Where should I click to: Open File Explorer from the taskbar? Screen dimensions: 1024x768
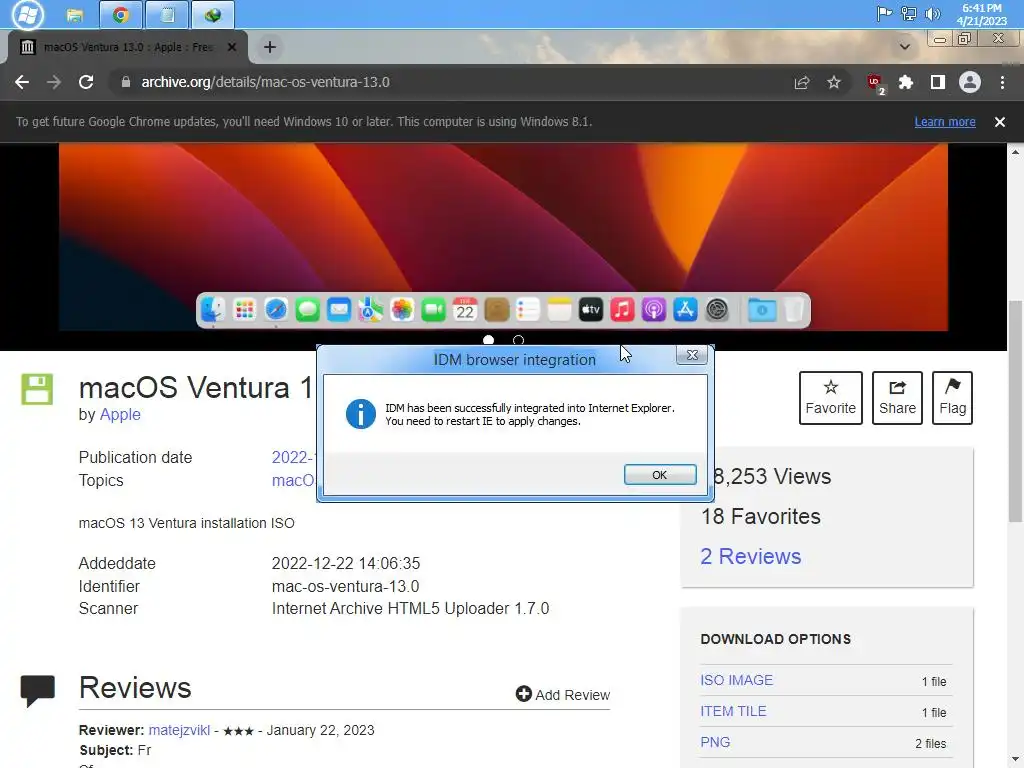click(x=75, y=15)
